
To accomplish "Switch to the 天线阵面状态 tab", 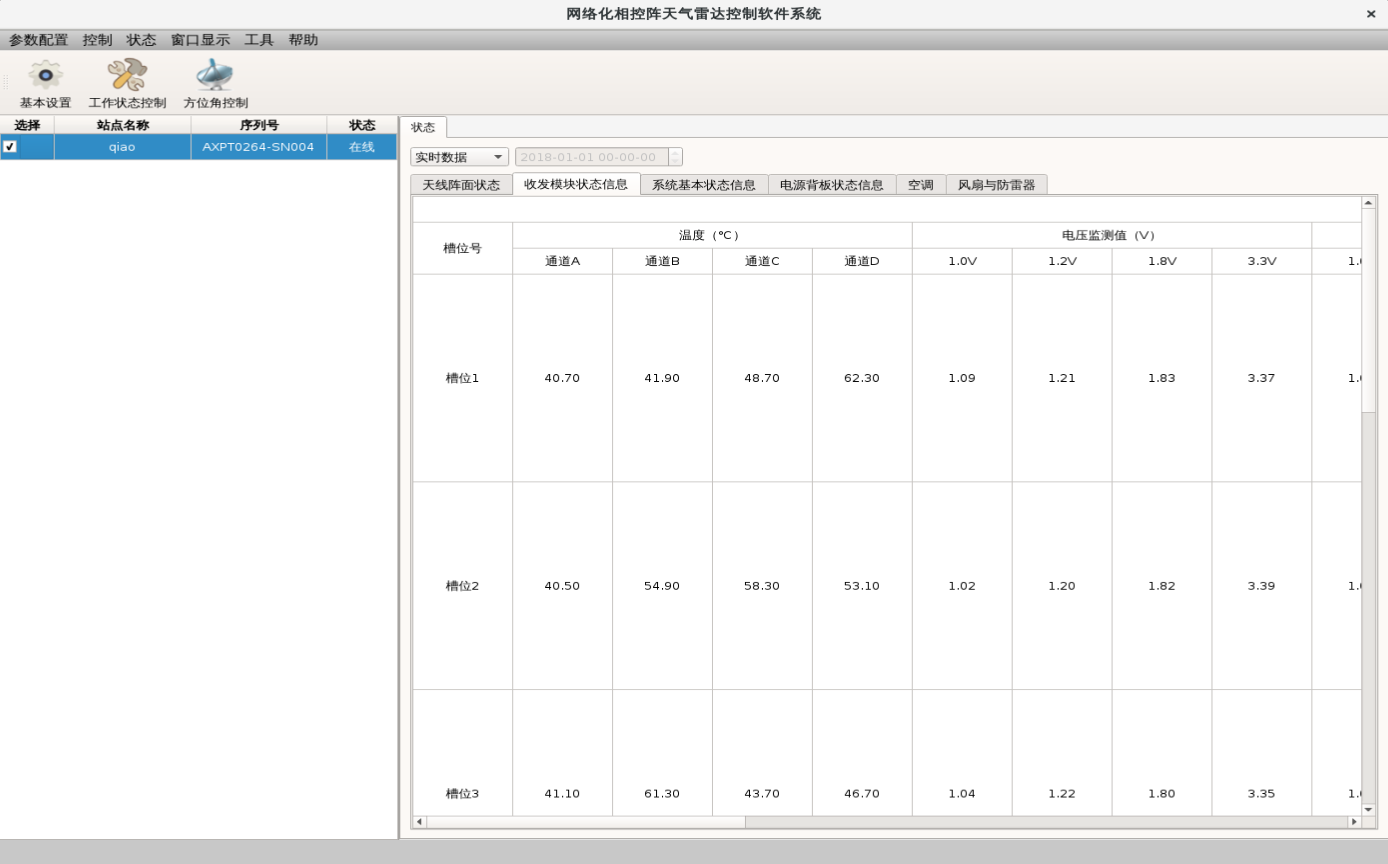I will [461, 185].
